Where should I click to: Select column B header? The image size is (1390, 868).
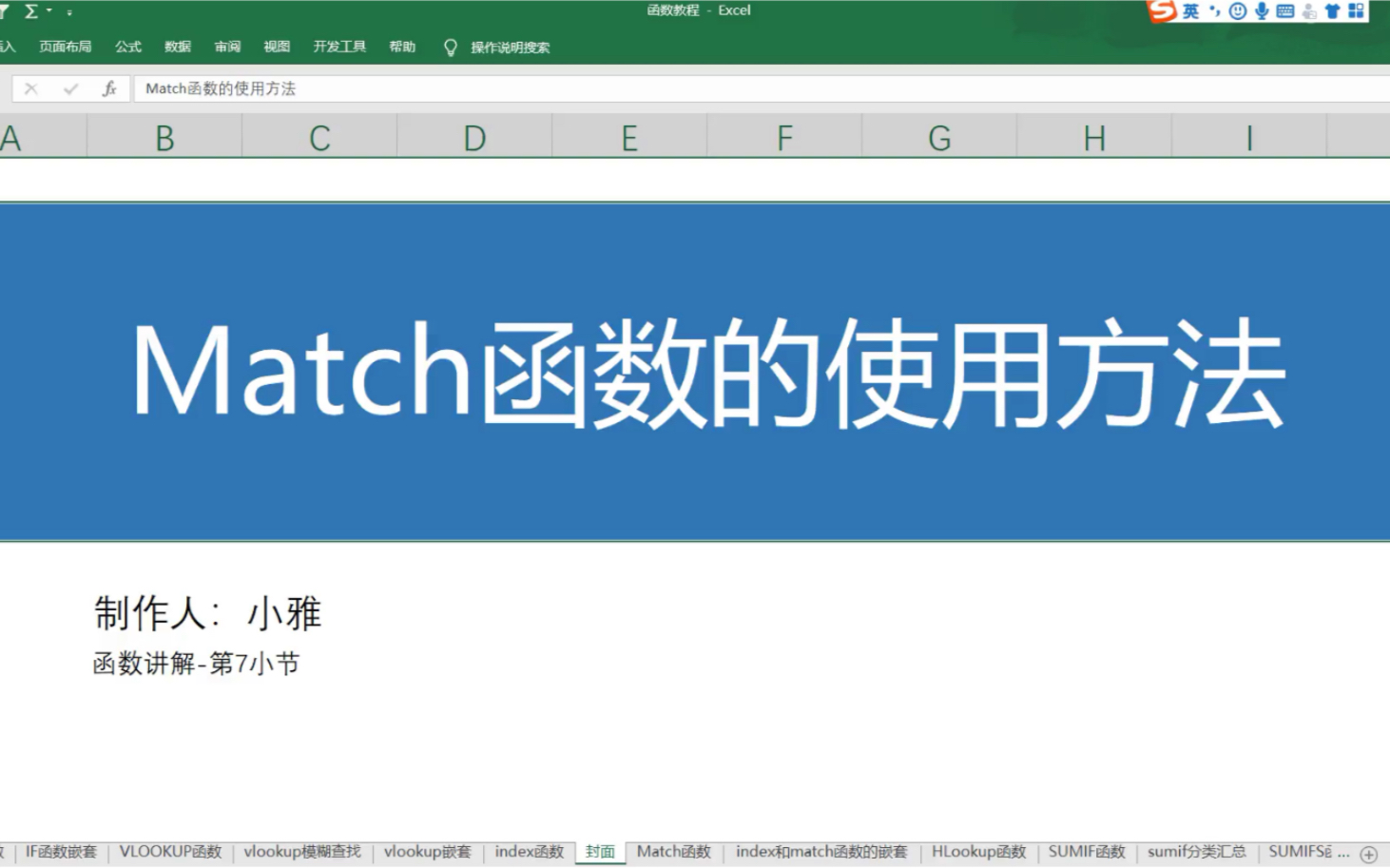tap(164, 138)
